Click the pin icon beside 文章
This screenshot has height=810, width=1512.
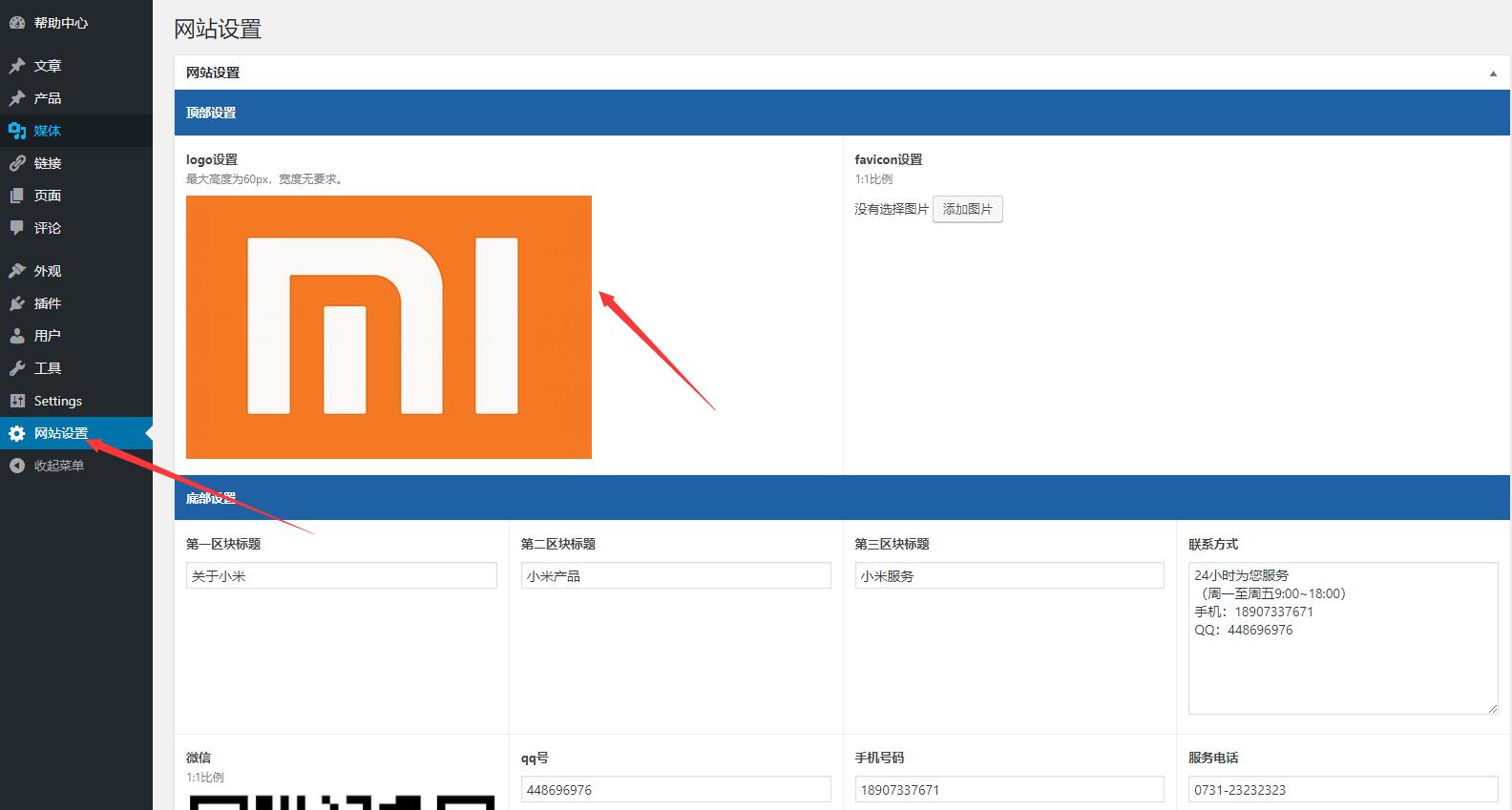point(17,66)
